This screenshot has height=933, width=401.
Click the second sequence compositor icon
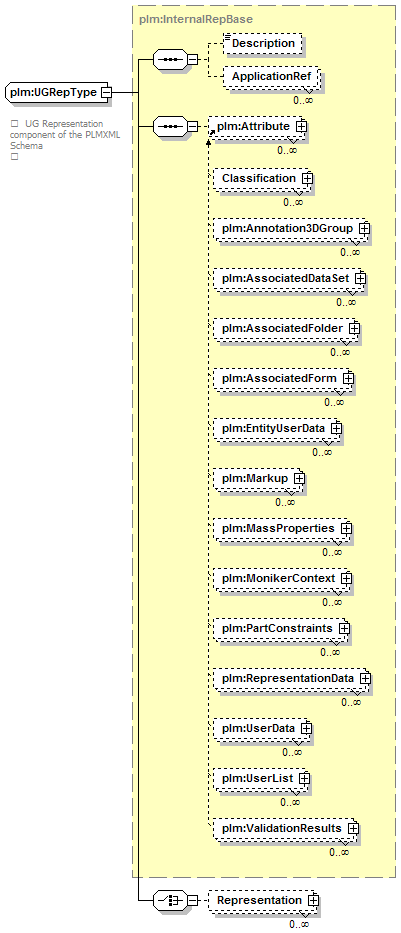coord(170,126)
